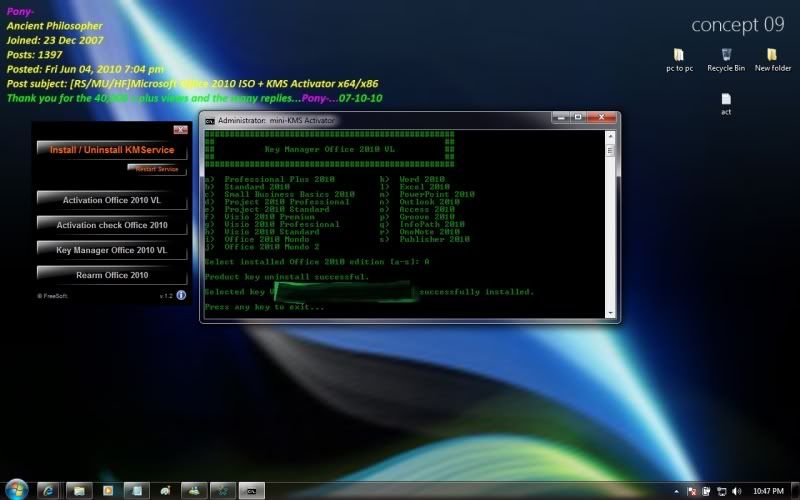800x500 pixels.
Task: Launch Internet Explorer from the taskbar
Action: [x=49, y=491]
